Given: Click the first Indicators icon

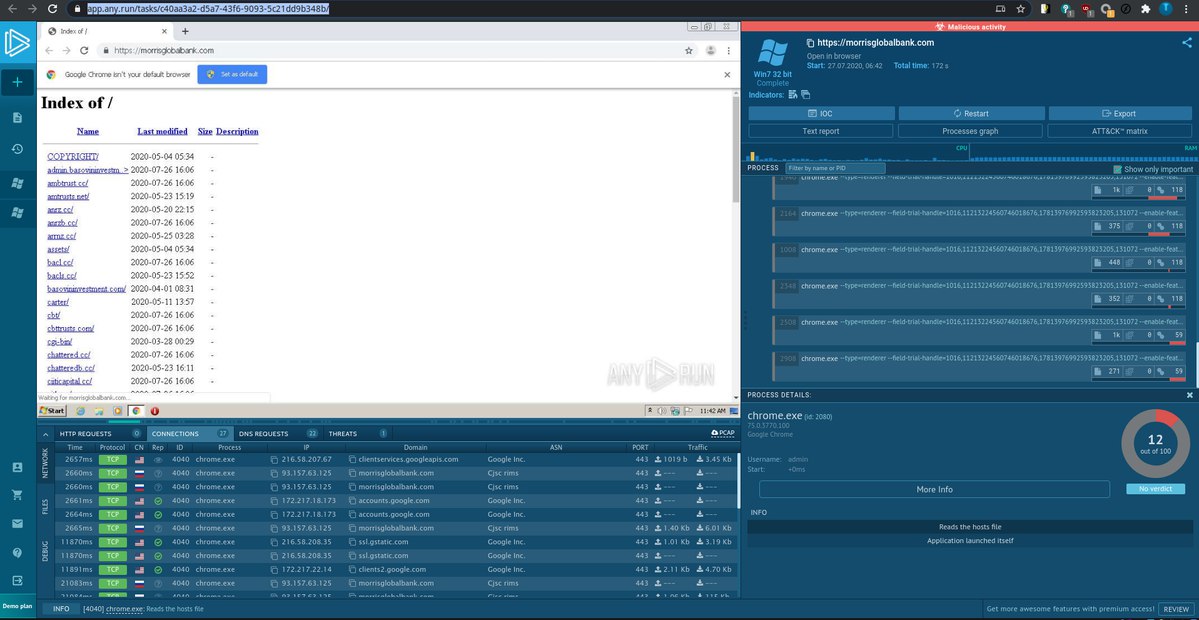Looking at the screenshot, I should coord(793,95).
